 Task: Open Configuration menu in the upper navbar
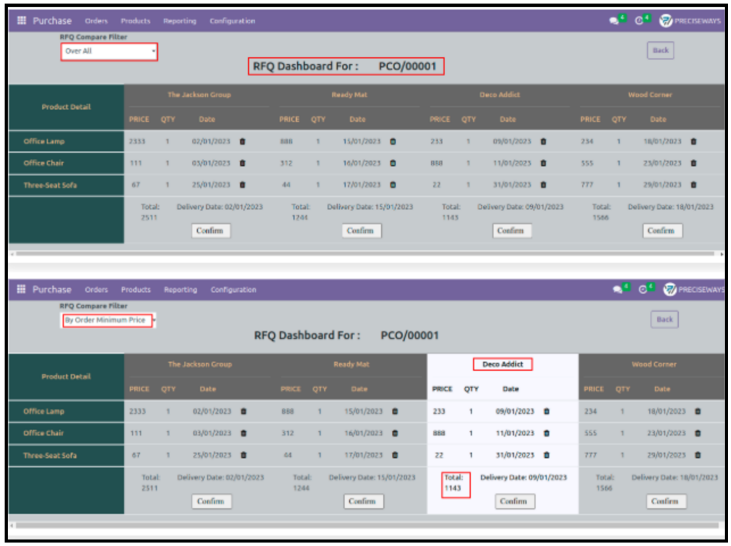point(232,21)
